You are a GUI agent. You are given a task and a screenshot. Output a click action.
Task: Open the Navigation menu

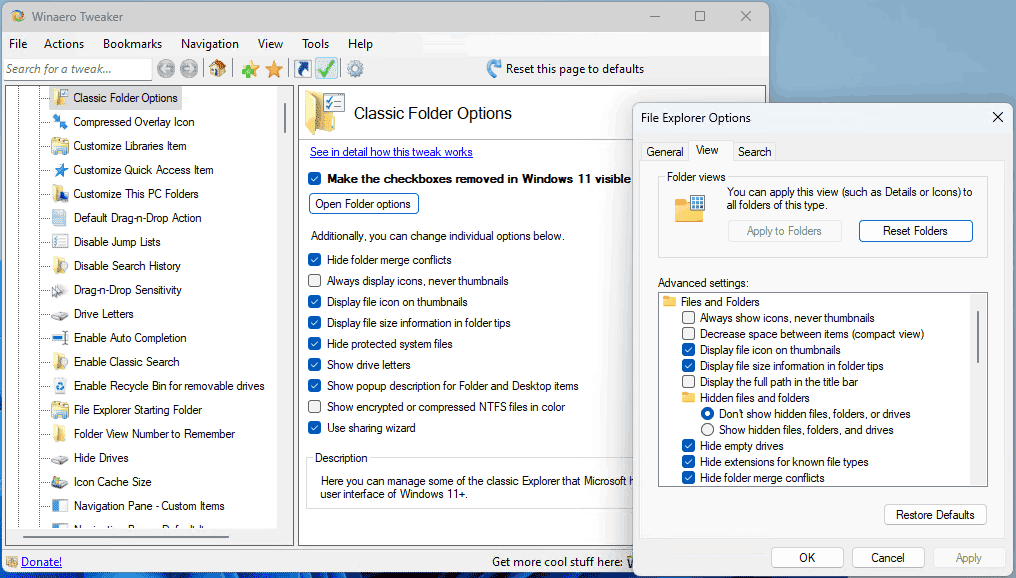pos(210,43)
